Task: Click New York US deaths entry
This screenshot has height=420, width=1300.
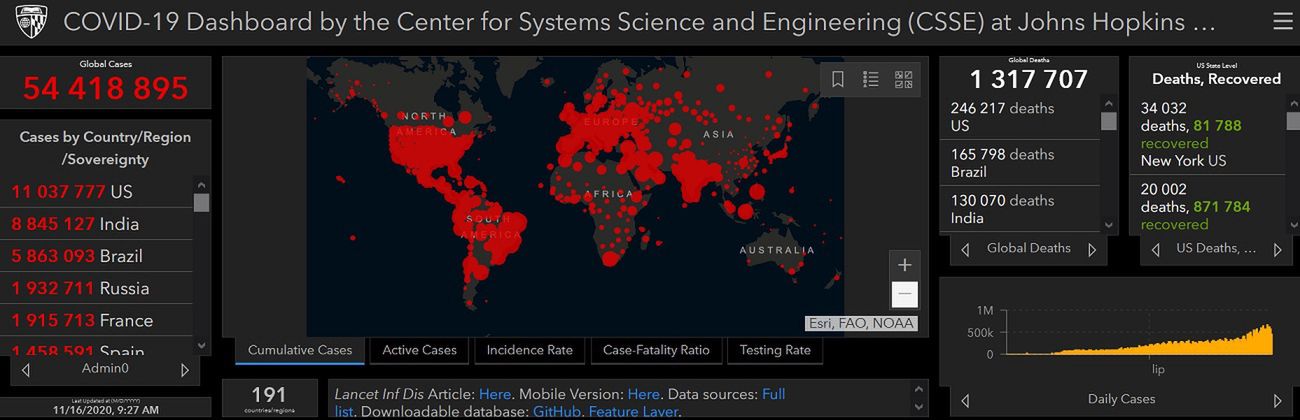Action: click(1207, 135)
